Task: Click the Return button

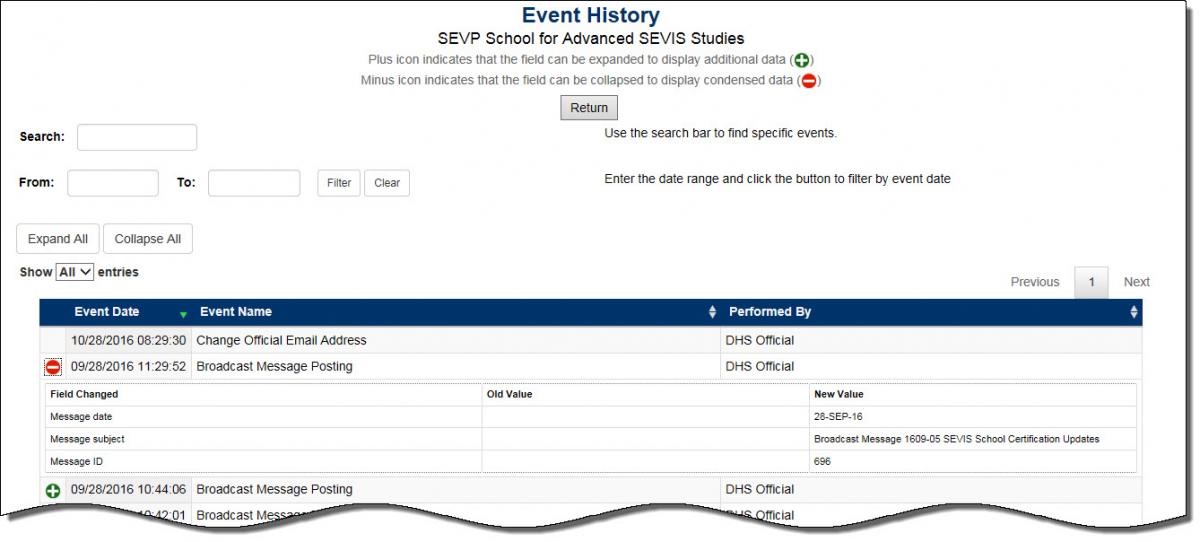Action: [x=589, y=108]
